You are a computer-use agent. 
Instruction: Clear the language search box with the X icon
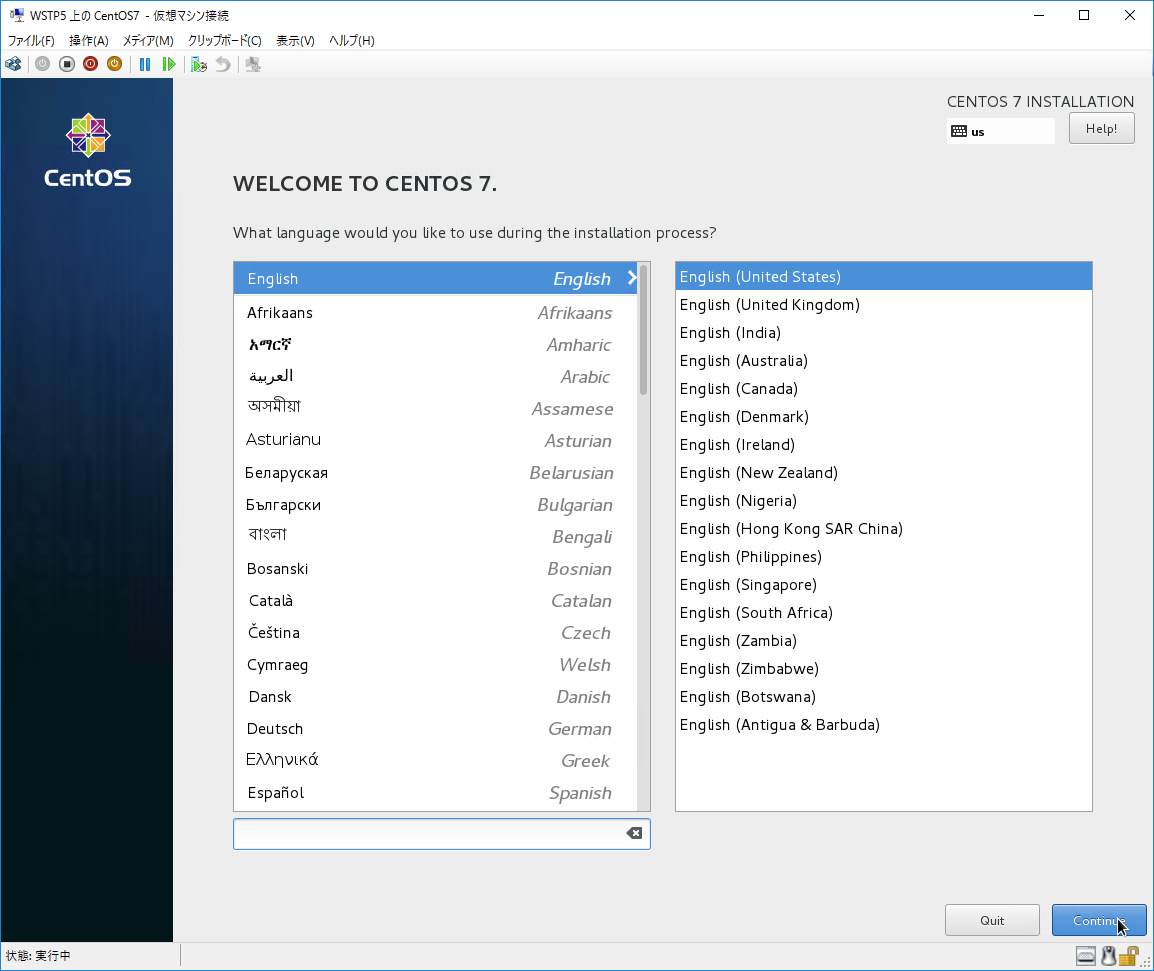coord(634,833)
